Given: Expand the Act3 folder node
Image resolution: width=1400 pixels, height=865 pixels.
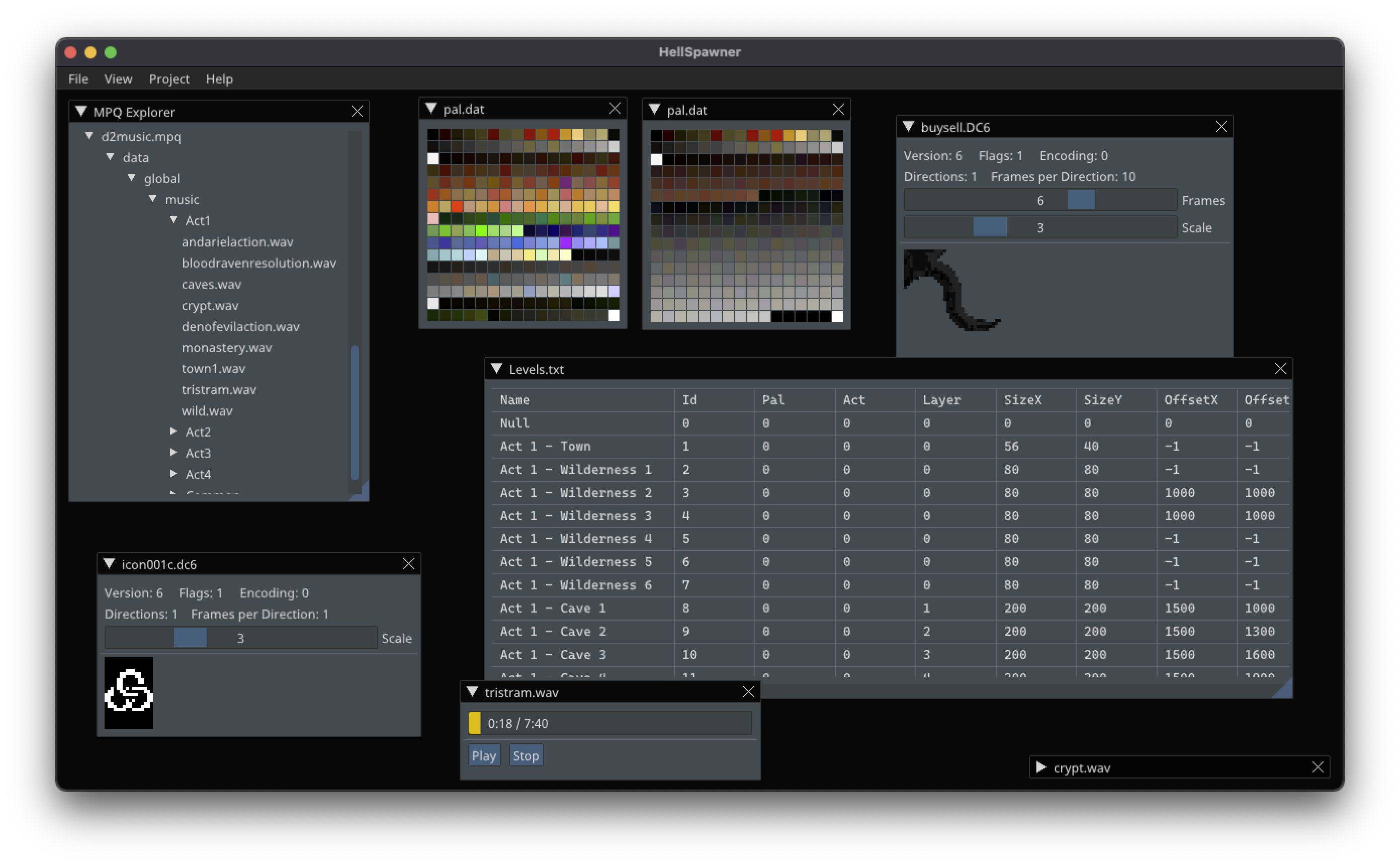Looking at the screenshot, I should tap(173, 453).
